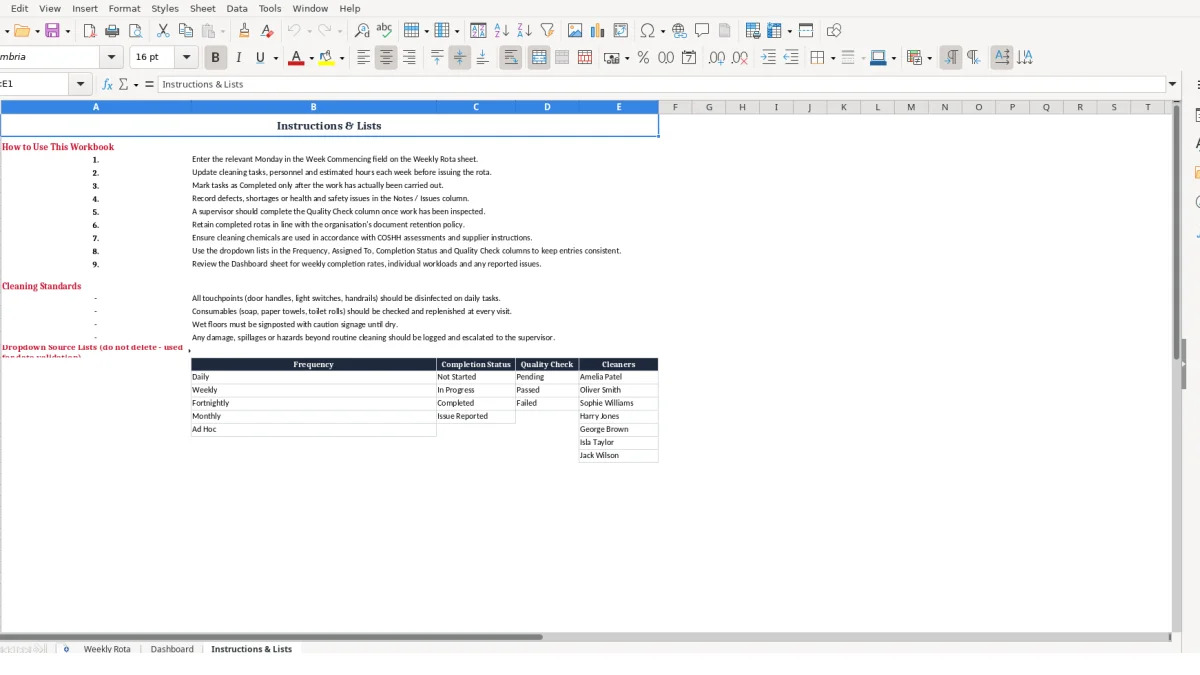Insert a comment bubble
Viewport: 1200px width, 675px height.
[702, 31]
